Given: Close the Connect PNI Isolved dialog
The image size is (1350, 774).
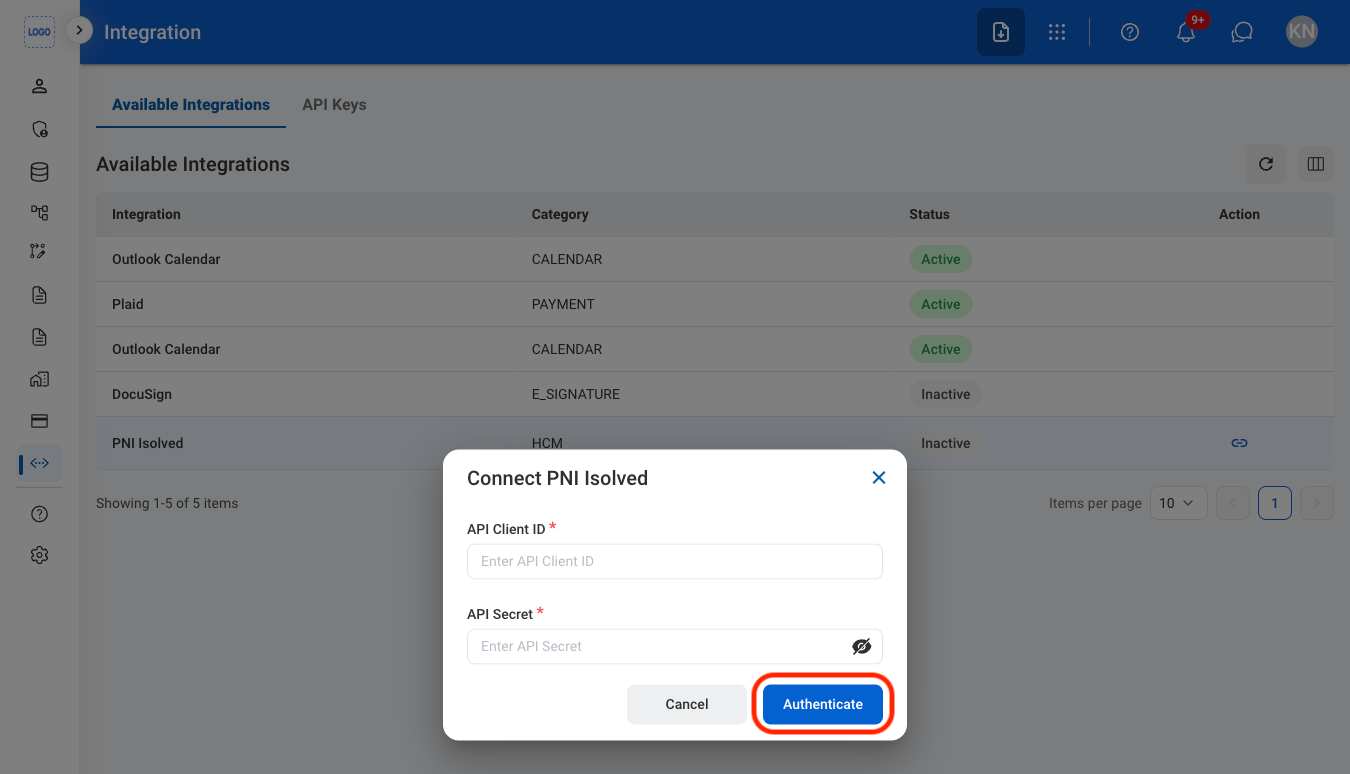Looking at the screenshot, I should [879, 478].
